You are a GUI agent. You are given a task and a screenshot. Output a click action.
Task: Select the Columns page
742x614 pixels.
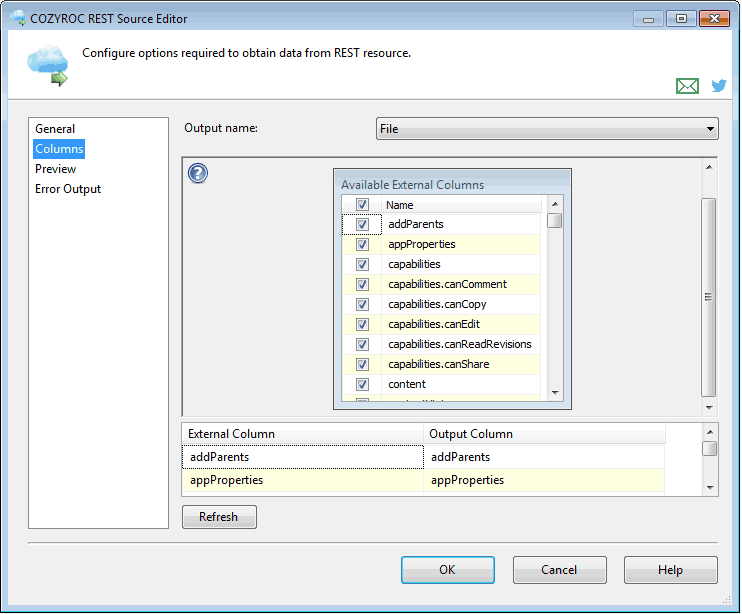pos(59,149)
